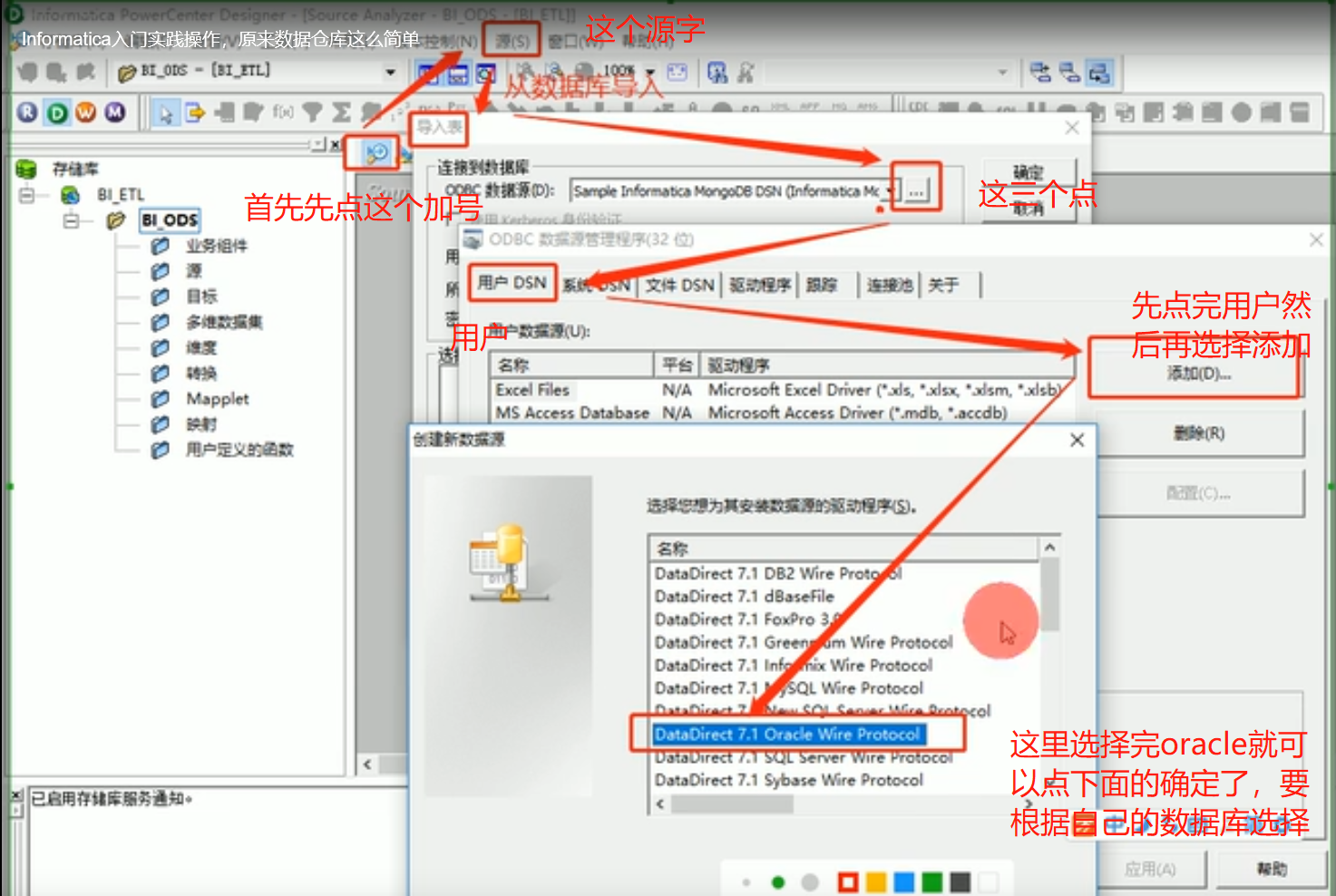Click the 映射 item in the repository tree
Image resolution: width=1336 pixels, height=896 pixels.
(200, 424)
